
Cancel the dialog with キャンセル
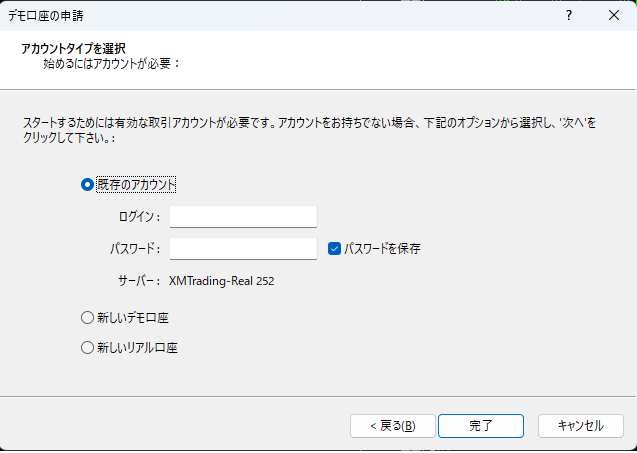[580, 425]
